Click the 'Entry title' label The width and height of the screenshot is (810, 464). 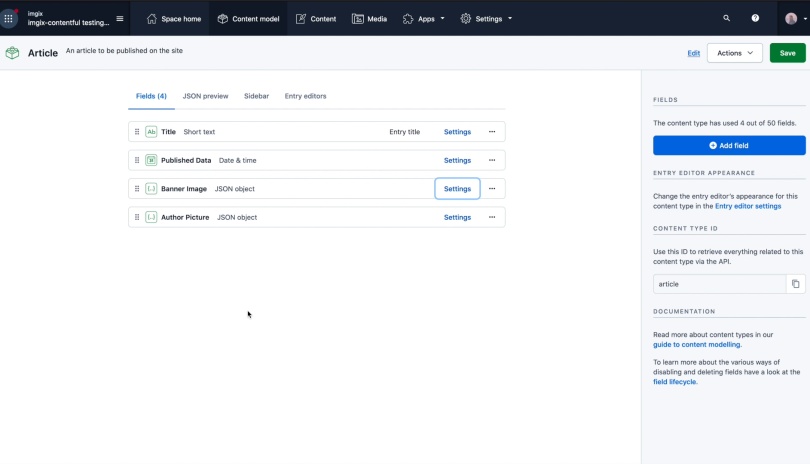[404, 132]
